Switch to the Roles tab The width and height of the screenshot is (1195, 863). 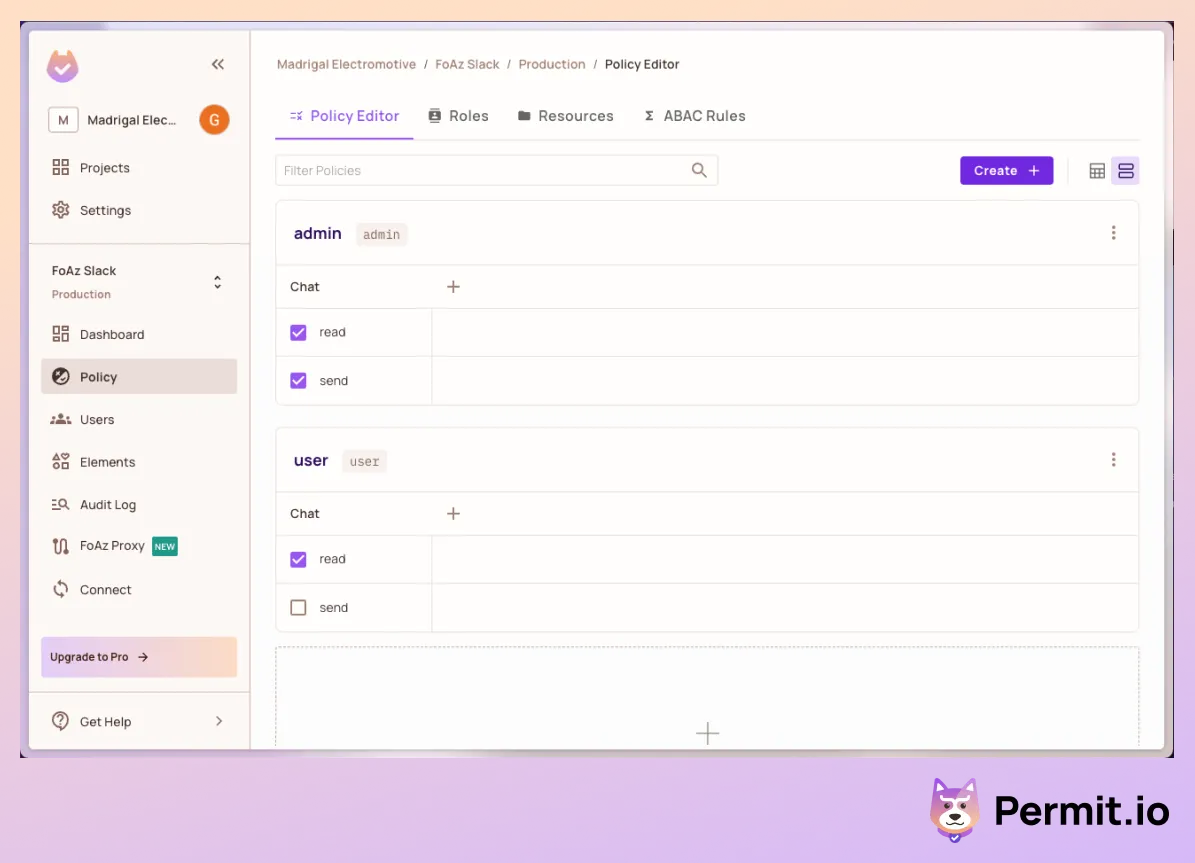pos(458,116)
